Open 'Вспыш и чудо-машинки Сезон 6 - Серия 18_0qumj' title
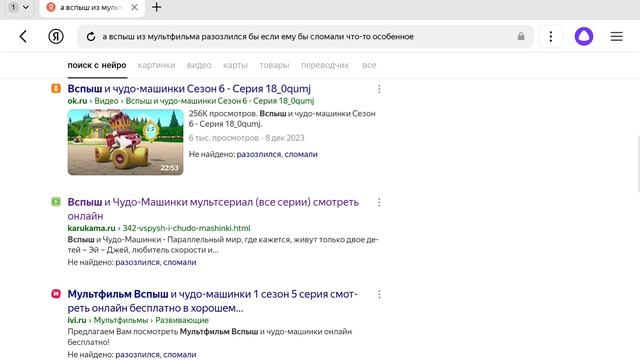Screen dimensions: 640x360 point(189,89)
